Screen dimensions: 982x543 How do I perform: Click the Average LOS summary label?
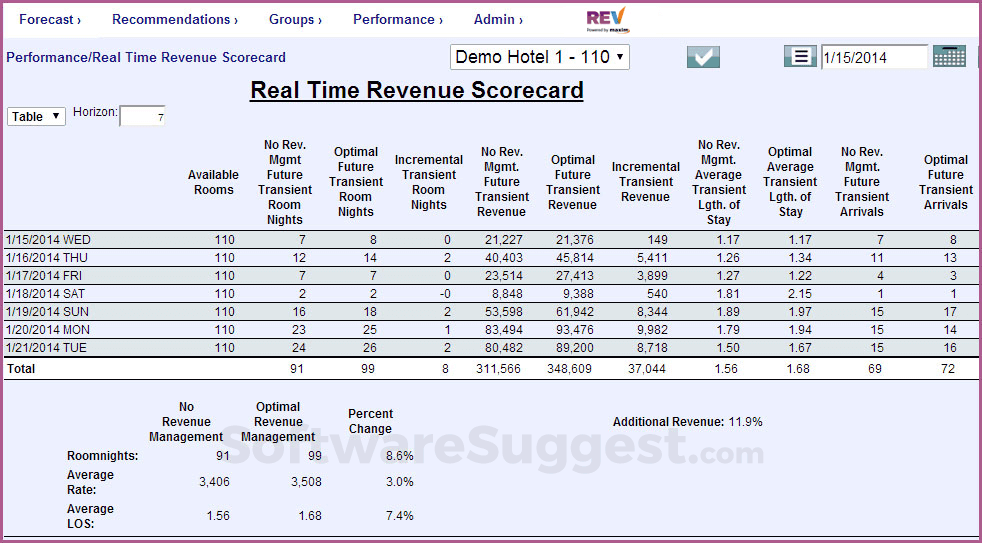pyautogui.click(x=91, y=515)
